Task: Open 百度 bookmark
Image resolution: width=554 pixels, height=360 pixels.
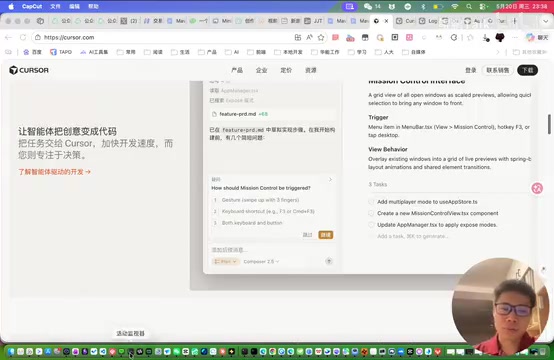Action: (33, 52)
